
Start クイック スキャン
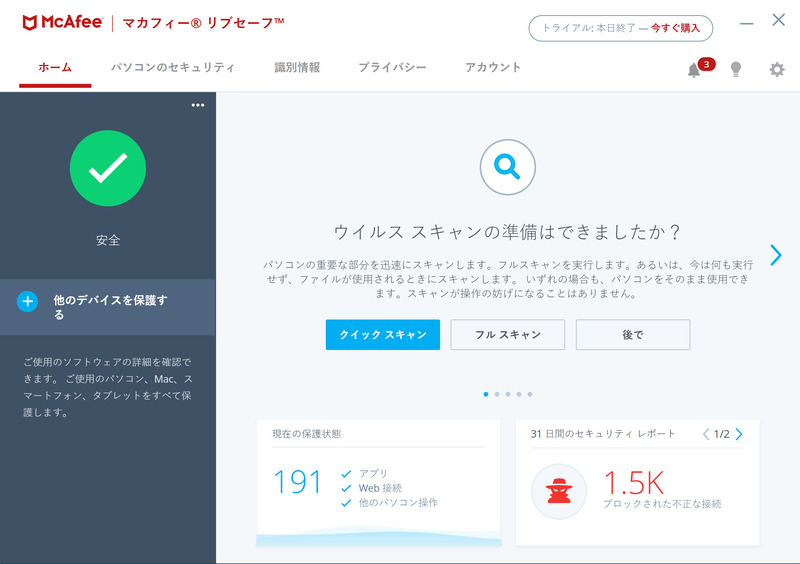pyautogui.click(x=383, y=335)
